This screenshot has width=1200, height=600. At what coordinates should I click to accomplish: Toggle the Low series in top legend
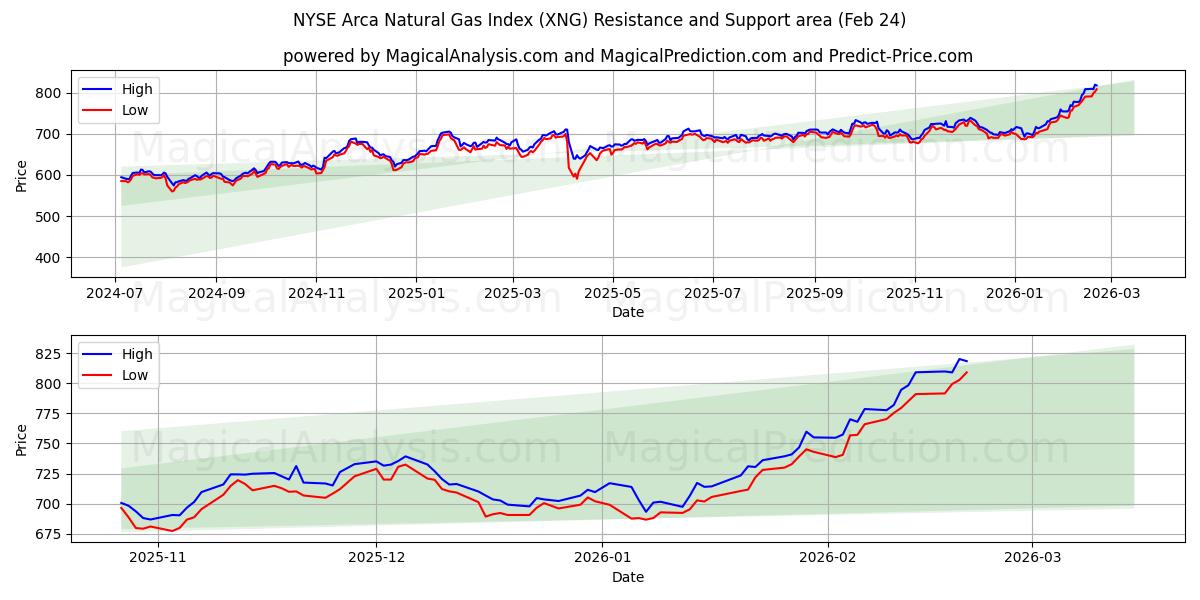click(127, 109)
